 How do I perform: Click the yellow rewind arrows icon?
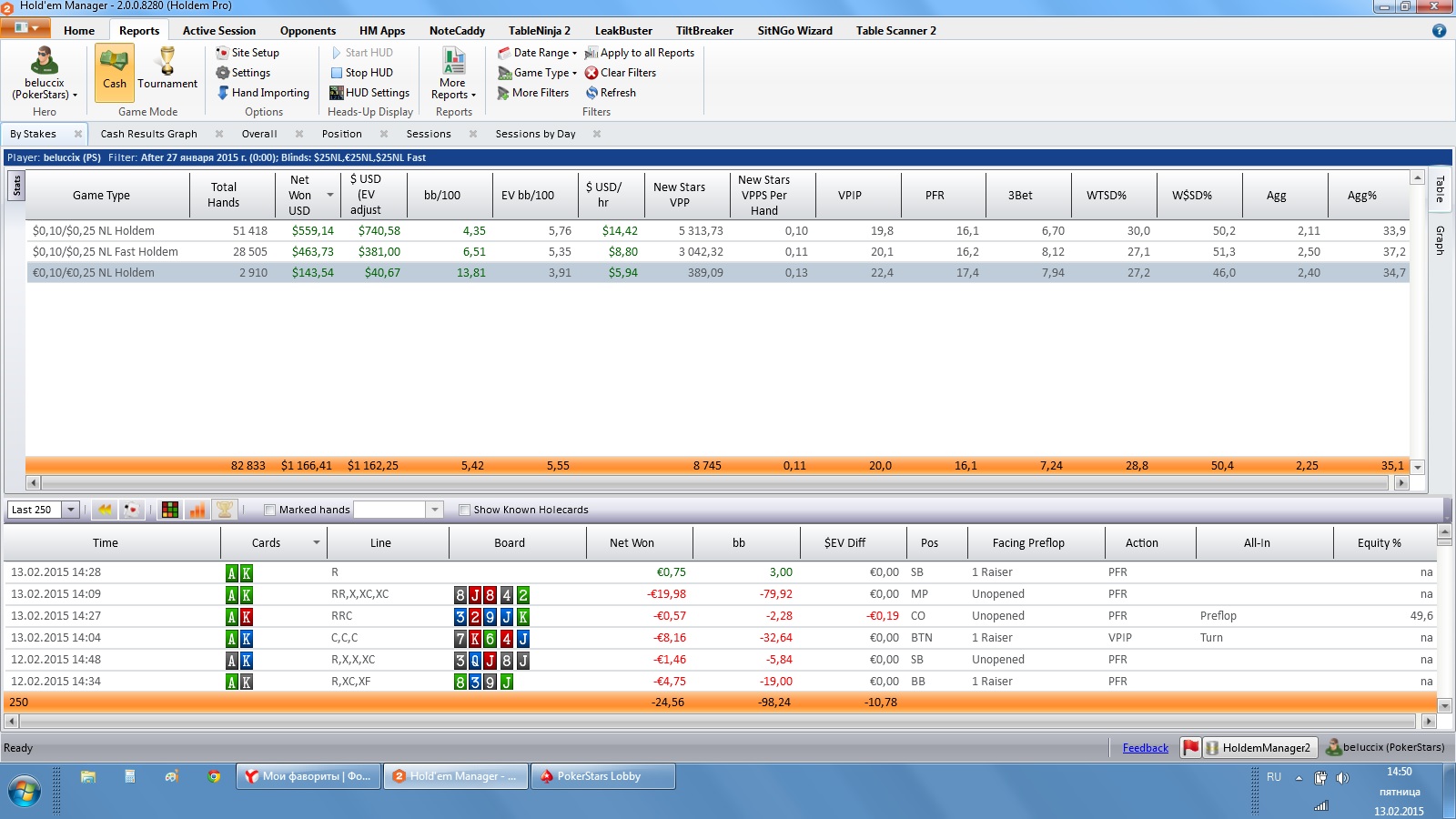click(x=105, y=510)
